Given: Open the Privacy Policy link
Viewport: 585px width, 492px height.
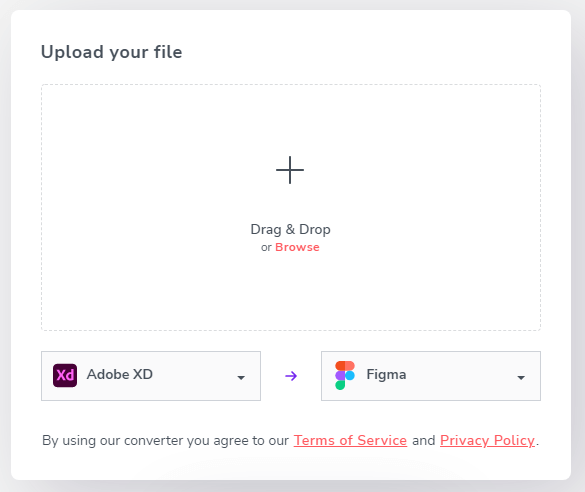Looking at the screenshot, I should tap(488, 441).
